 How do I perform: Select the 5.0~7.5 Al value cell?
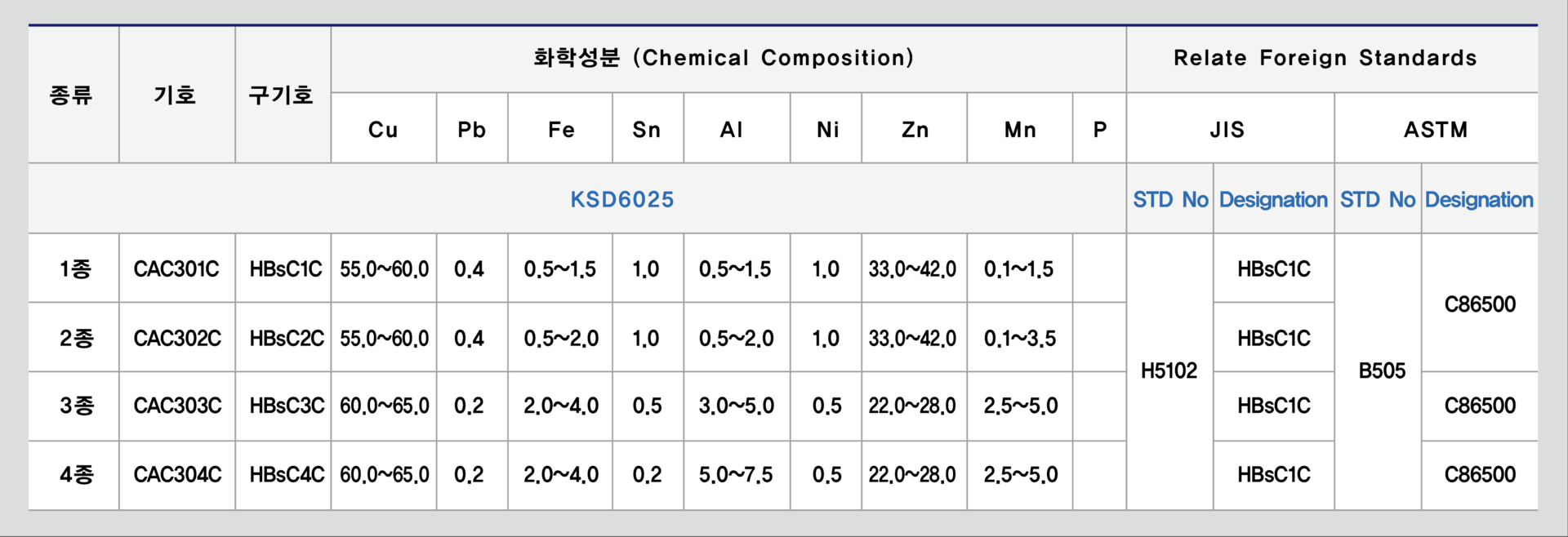coord(736,474)
